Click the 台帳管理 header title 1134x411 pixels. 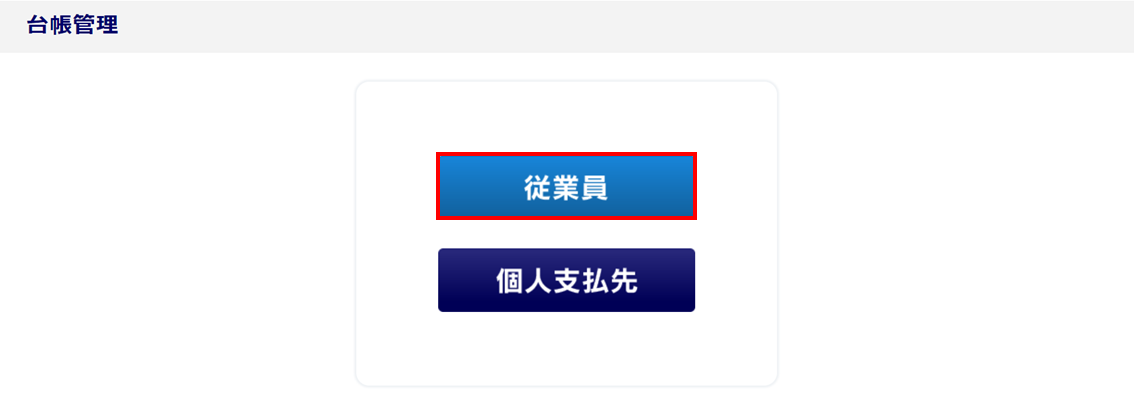[72, 25]
